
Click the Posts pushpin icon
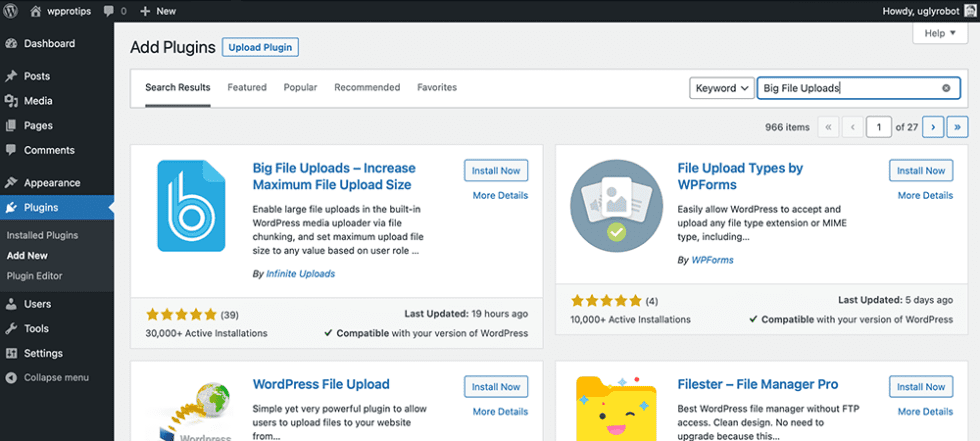click(11, 76)
